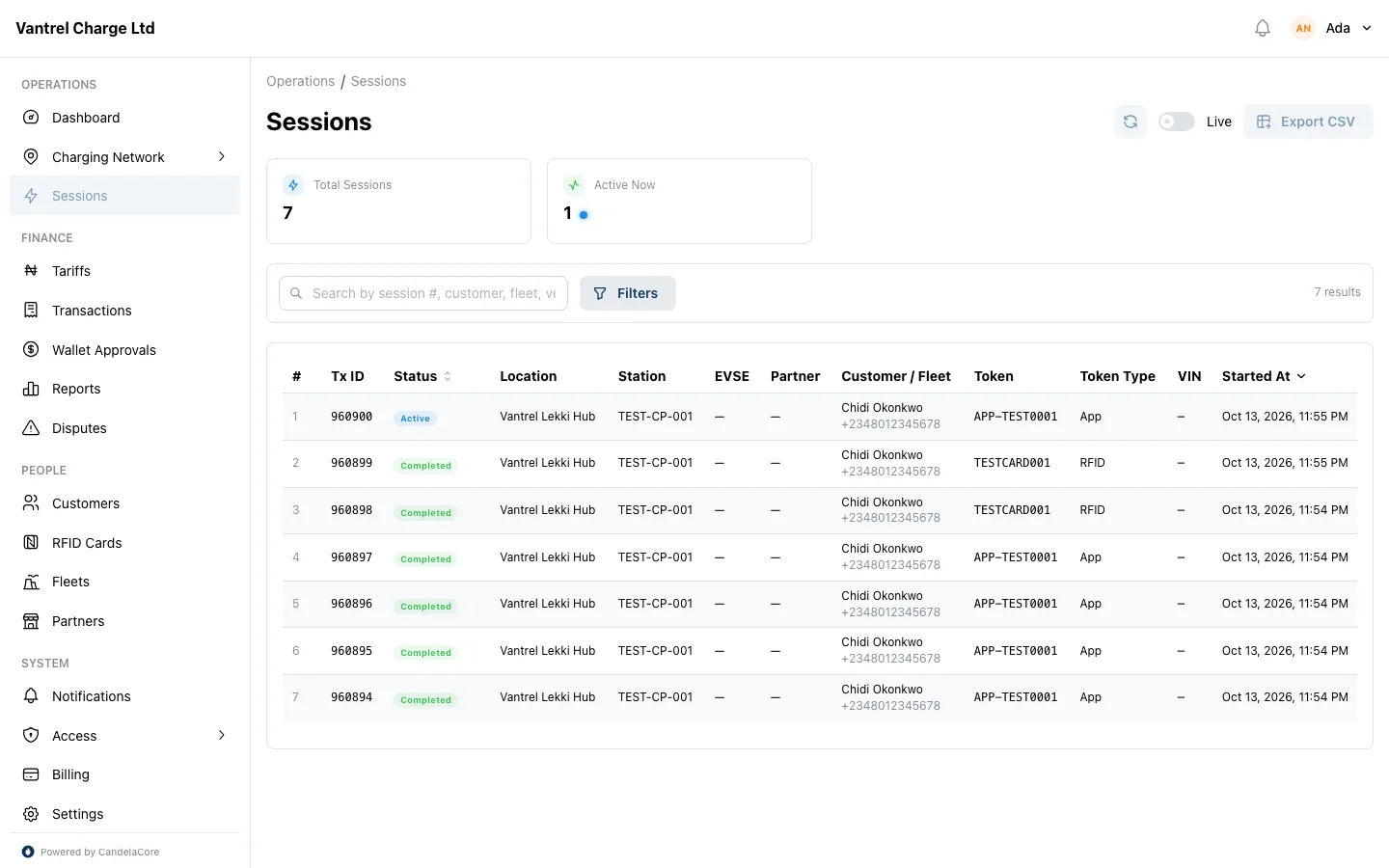Screen dimensions: 1389x868
Task: Click the Disputes warning triangle icon
Action: [31, 428]
